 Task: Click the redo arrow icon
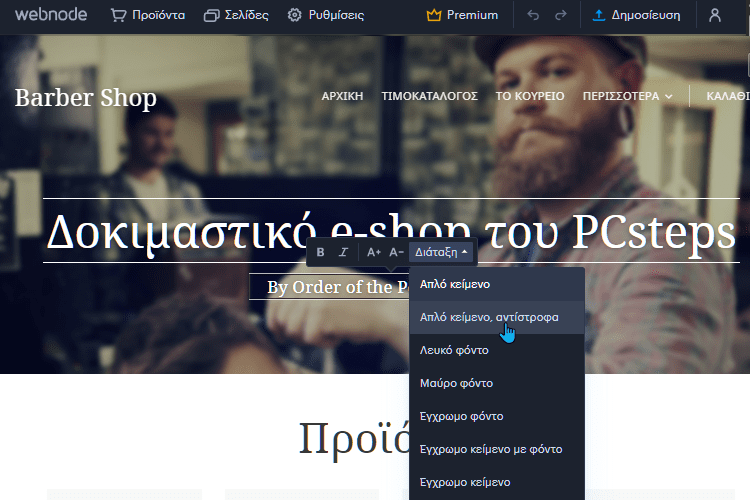coord(561,15)
